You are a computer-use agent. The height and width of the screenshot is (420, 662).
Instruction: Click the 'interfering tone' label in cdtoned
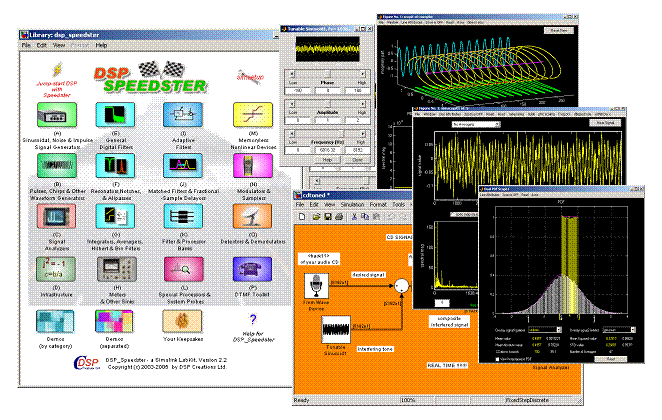coord(375,349)
